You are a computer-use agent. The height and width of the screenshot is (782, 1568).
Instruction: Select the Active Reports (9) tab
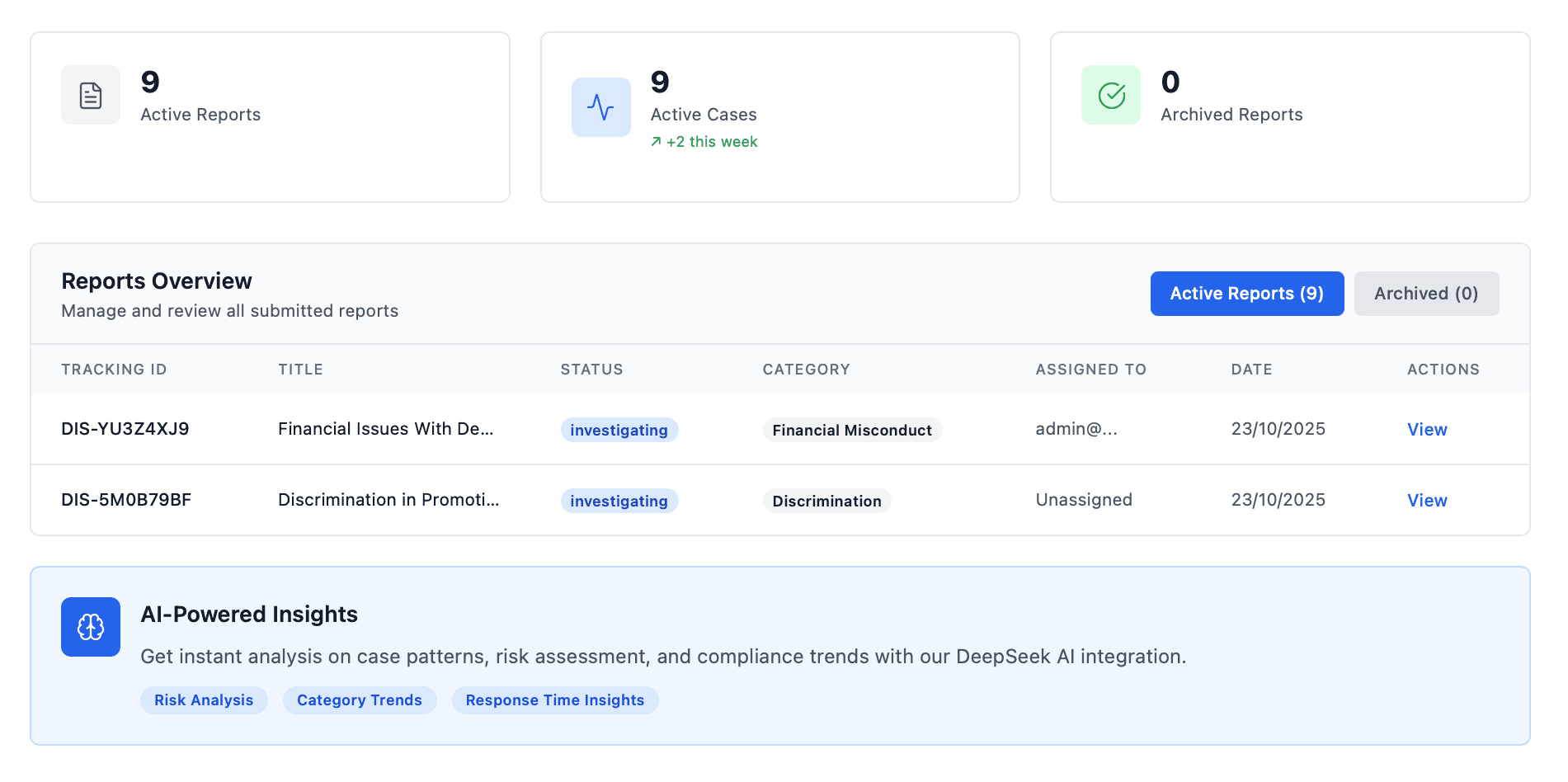click(1246, 293)
